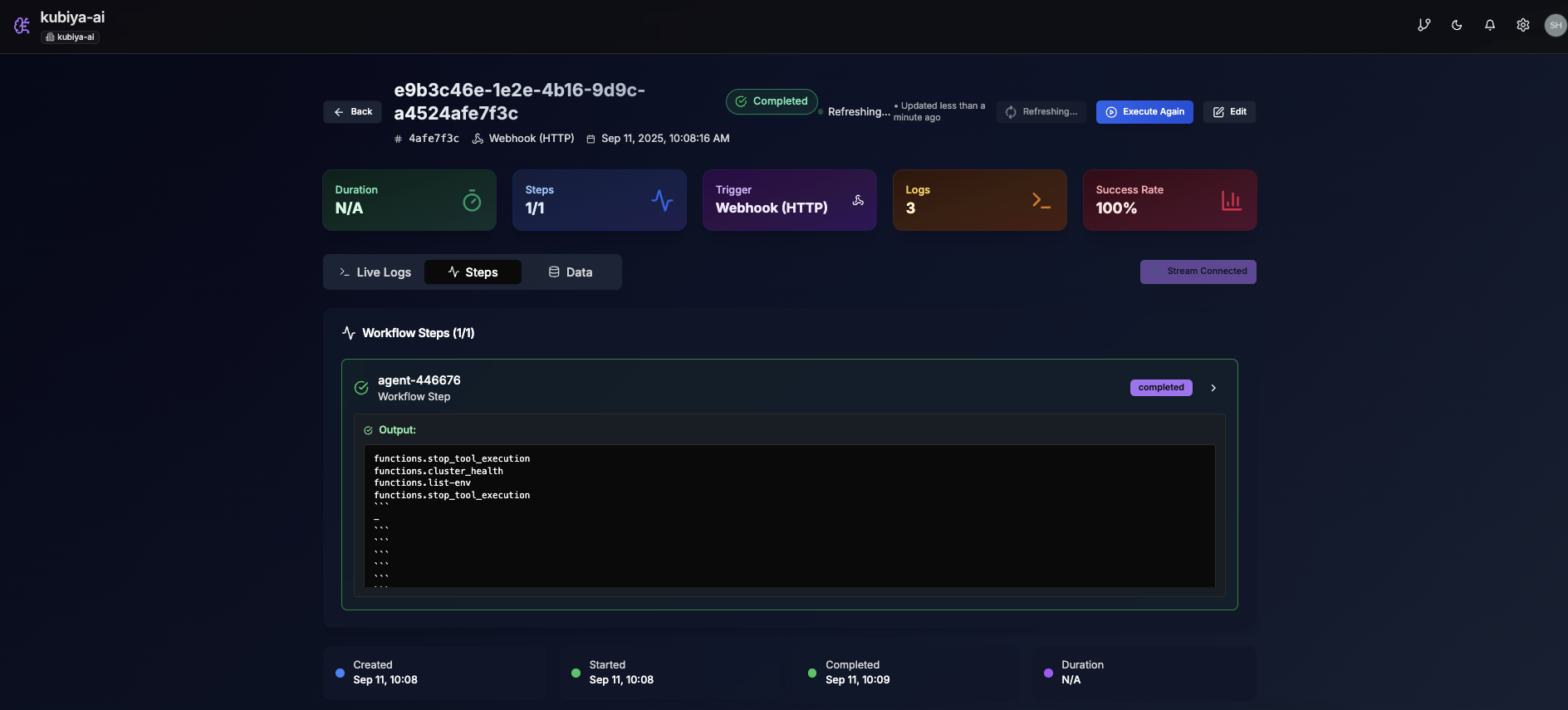The image size is (1568, 710).
Task: Click the activity pulse icon in Steps card
Action: tap(662, 200)
